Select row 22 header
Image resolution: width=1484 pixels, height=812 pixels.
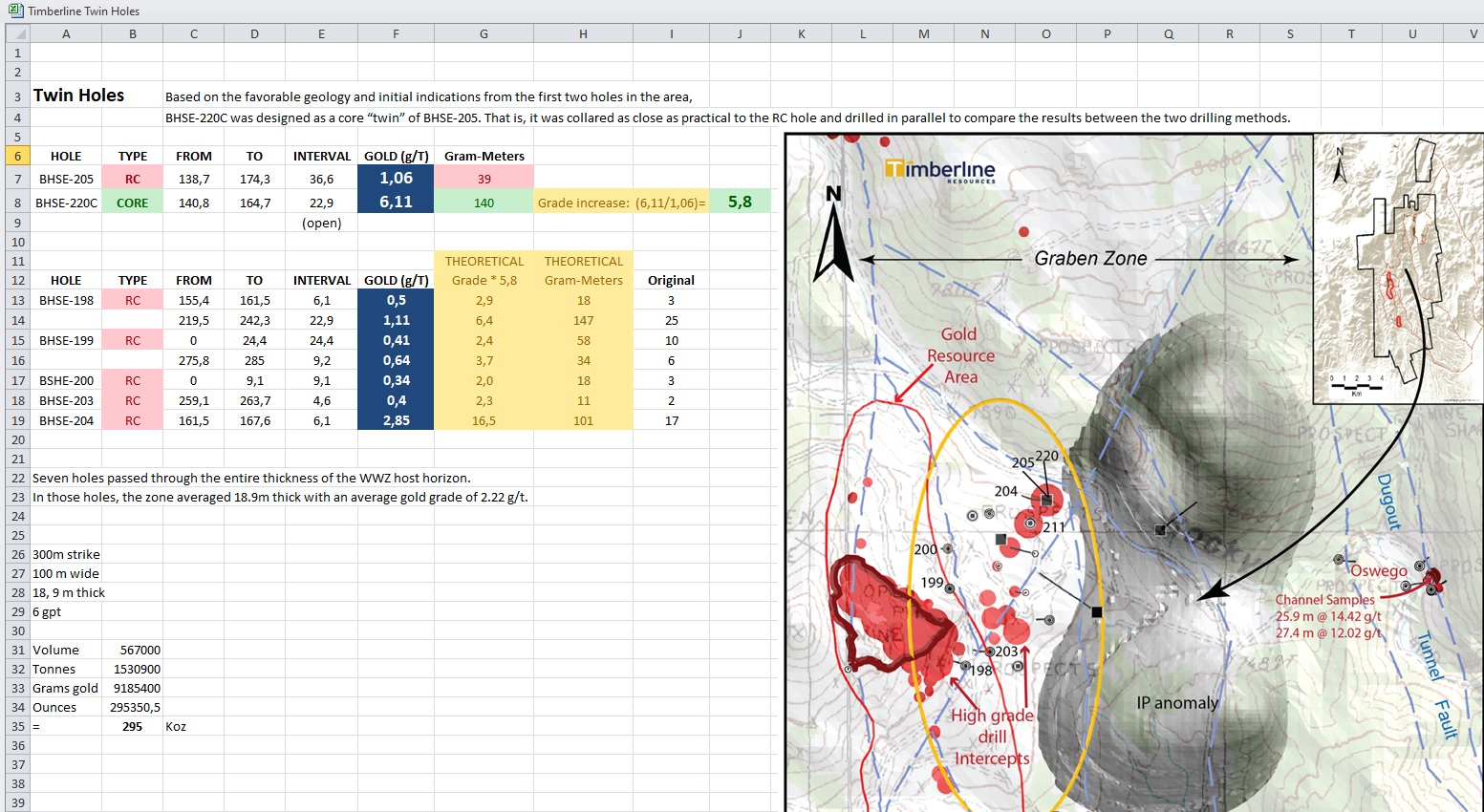click(x=17, y=478)
